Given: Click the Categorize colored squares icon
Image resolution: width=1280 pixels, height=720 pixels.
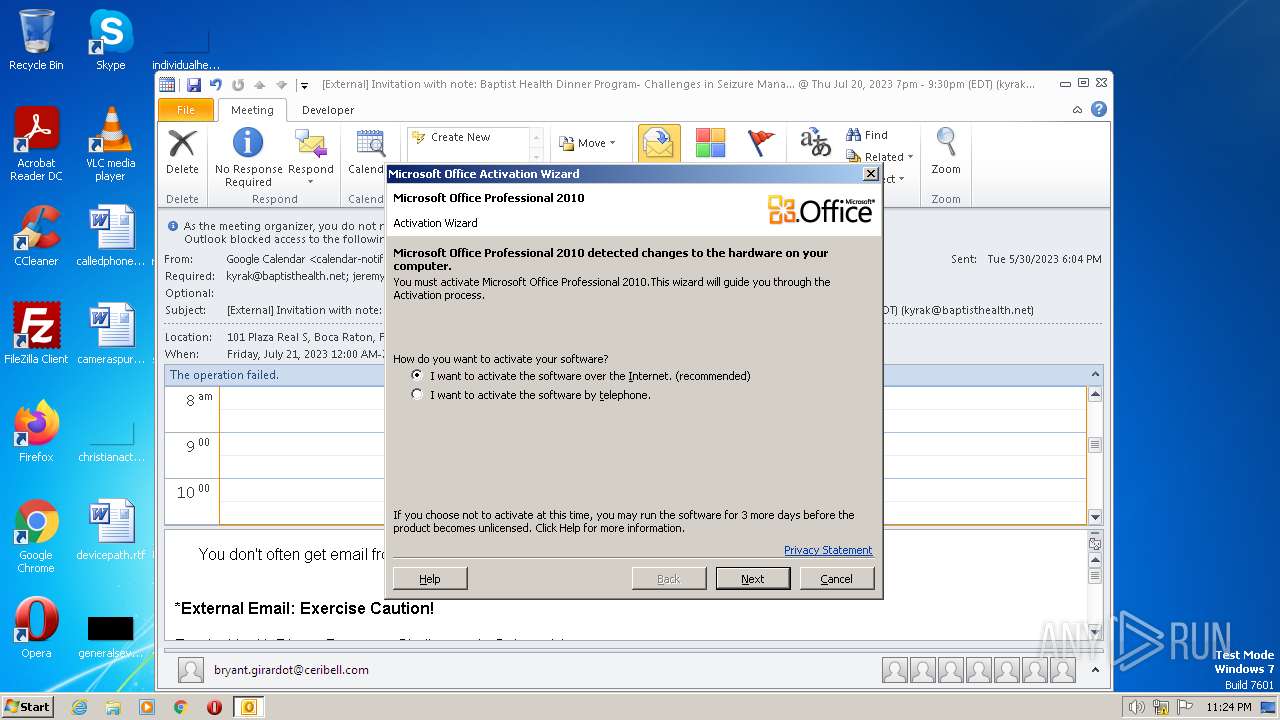Looking at the screenshot, I should [x=710, y=143].
